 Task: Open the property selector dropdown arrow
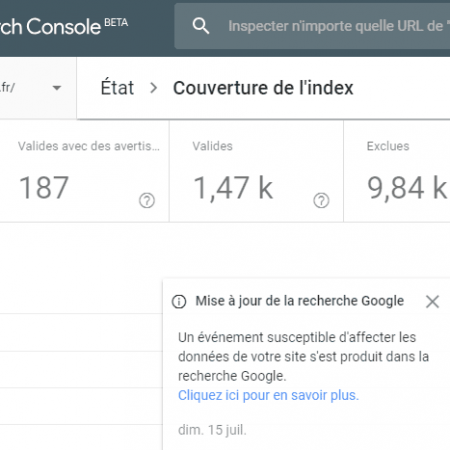57,88
